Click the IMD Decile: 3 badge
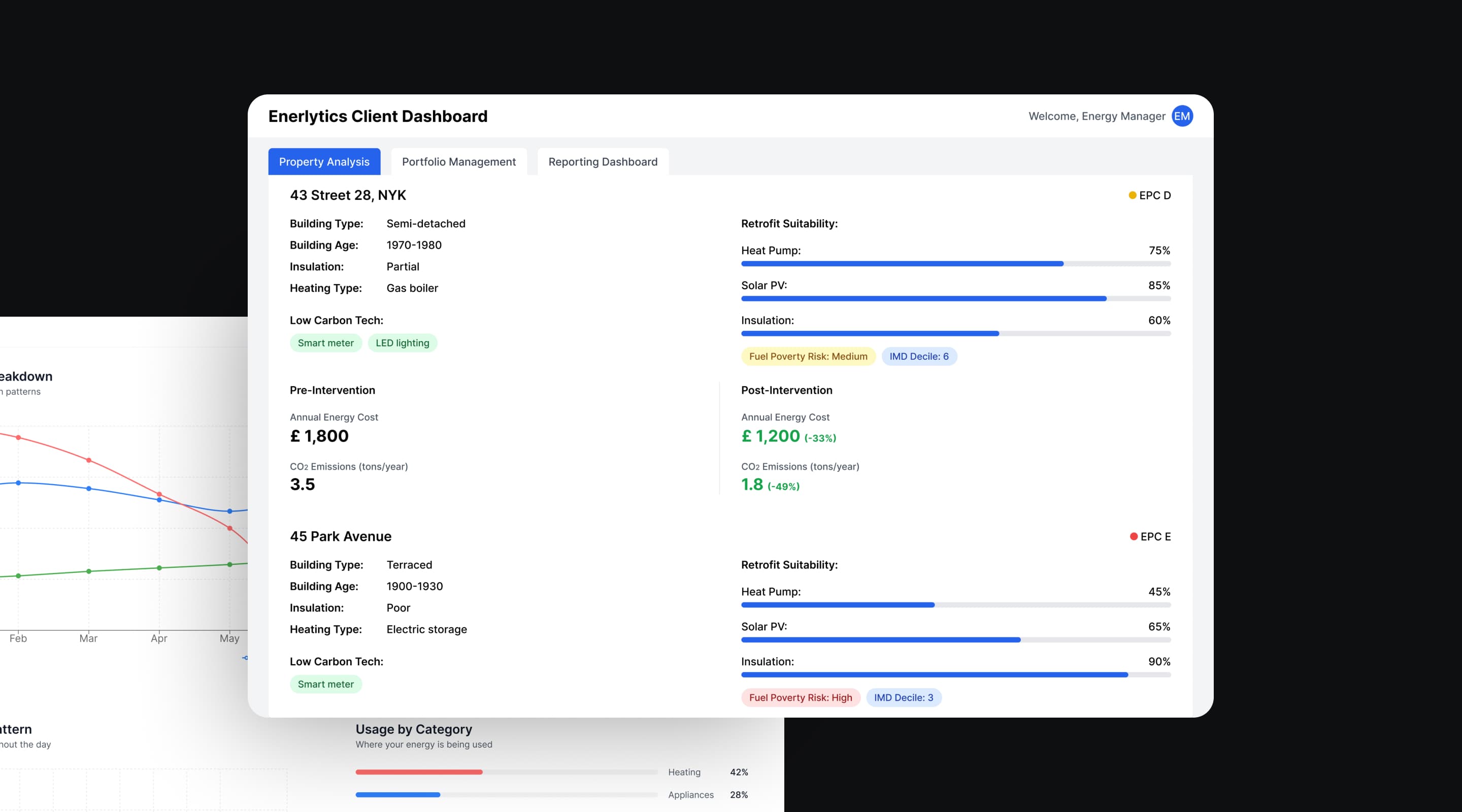 coord(903,697)
